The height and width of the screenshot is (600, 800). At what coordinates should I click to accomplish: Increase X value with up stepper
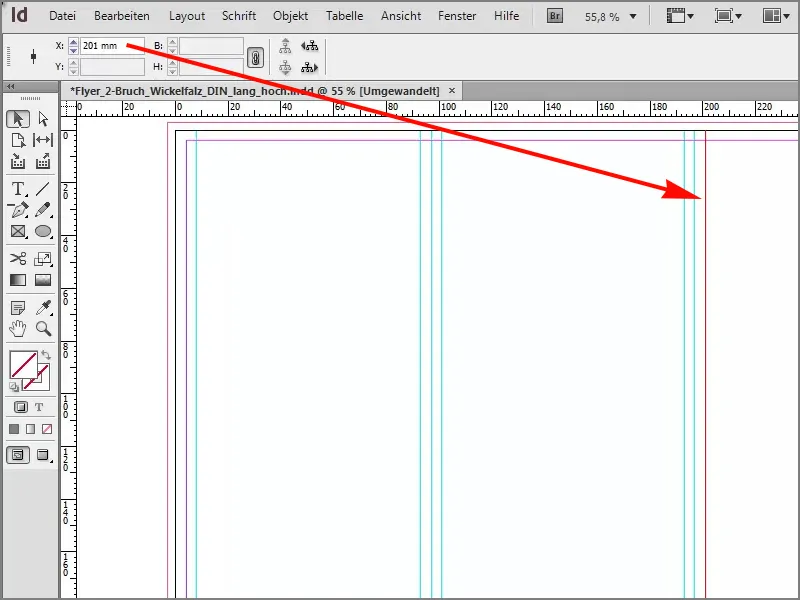pyautogui.click(x=73, y=42)
